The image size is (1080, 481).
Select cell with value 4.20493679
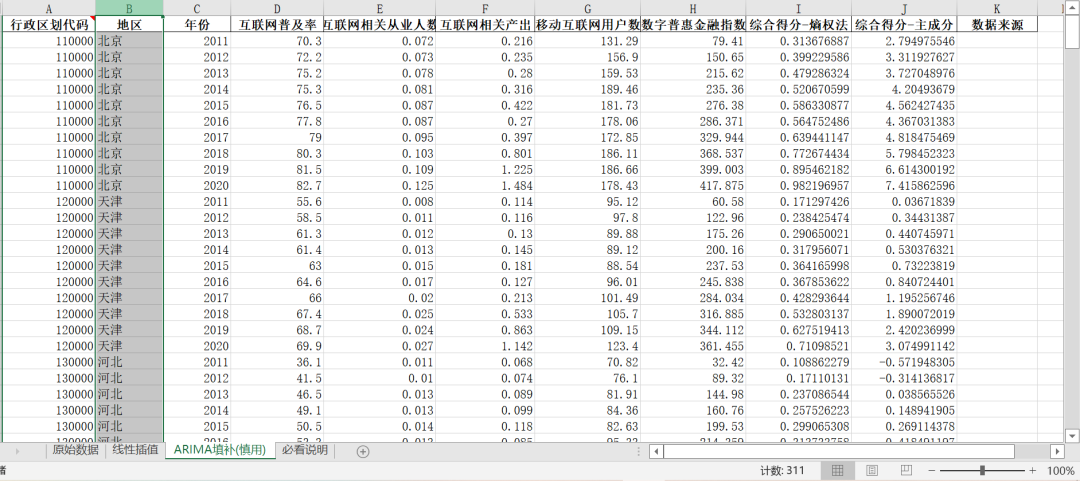pos(904,89)
